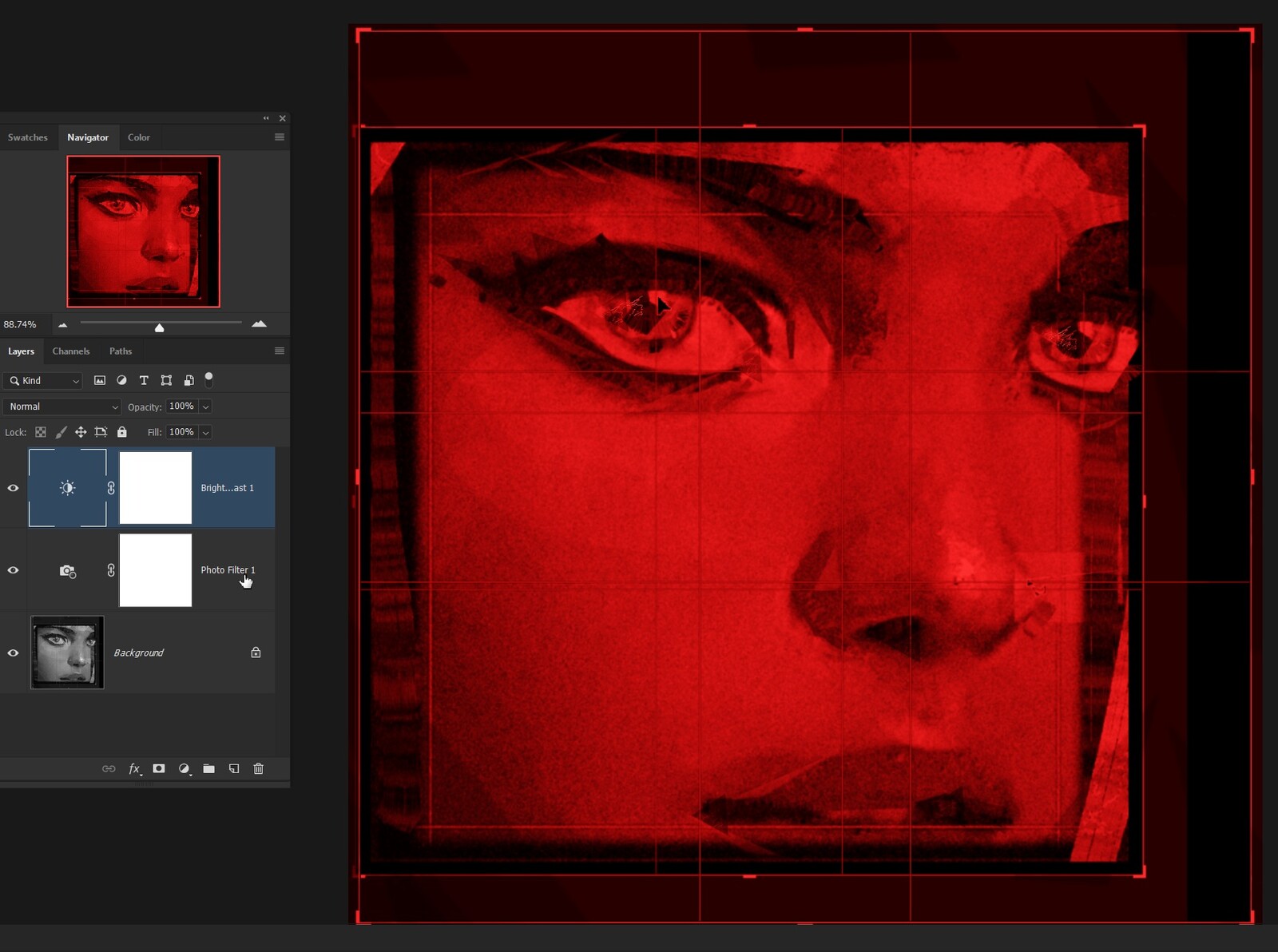Switch to the Swatches tab
Screen dimensions: 1278x952
[28, 137]
